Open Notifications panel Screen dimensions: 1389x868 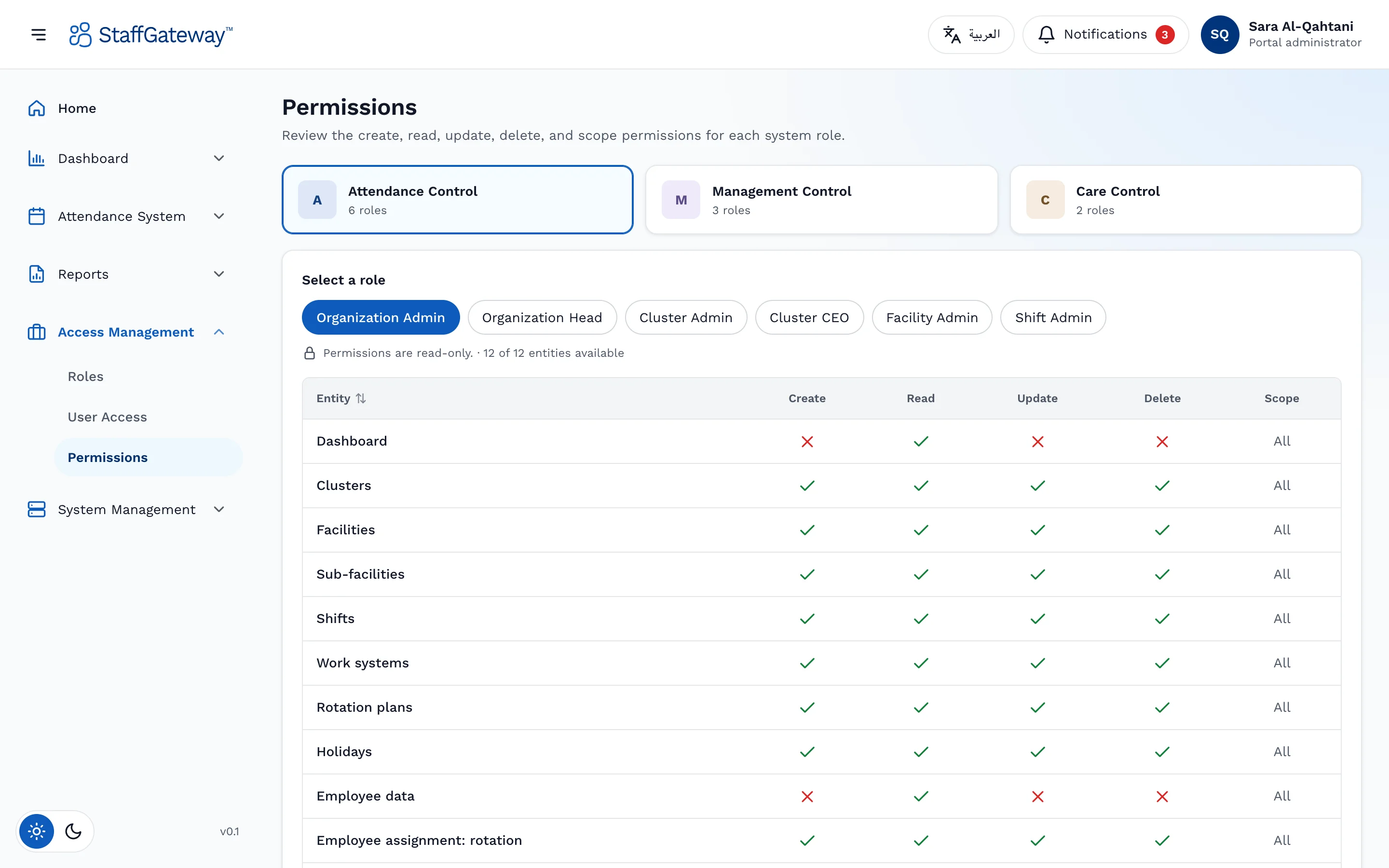1105,34
